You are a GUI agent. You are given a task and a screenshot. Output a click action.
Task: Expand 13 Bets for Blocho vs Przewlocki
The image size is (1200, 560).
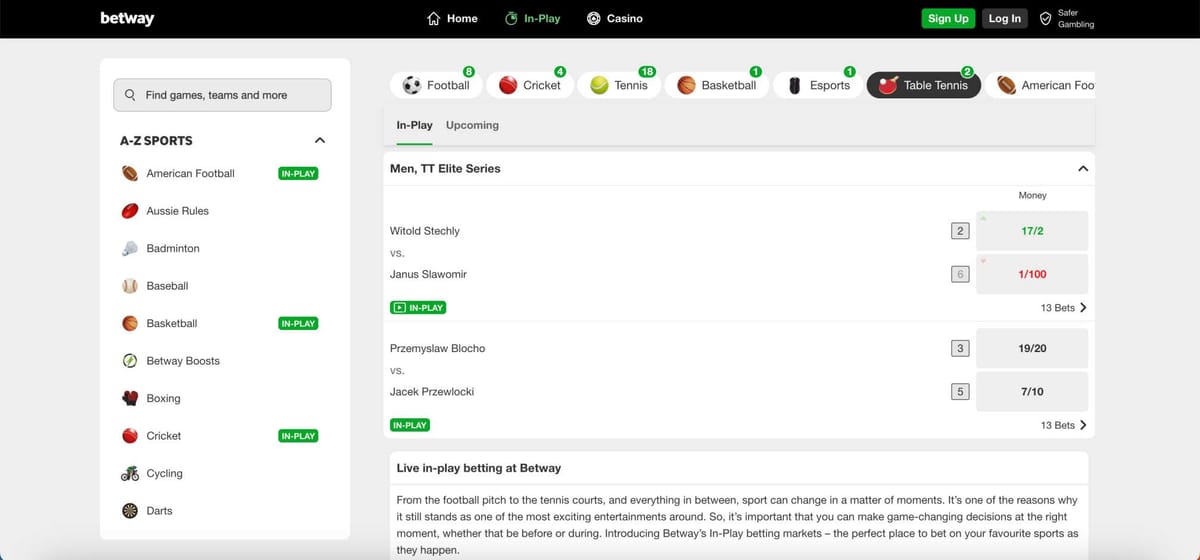point(1063,425)
